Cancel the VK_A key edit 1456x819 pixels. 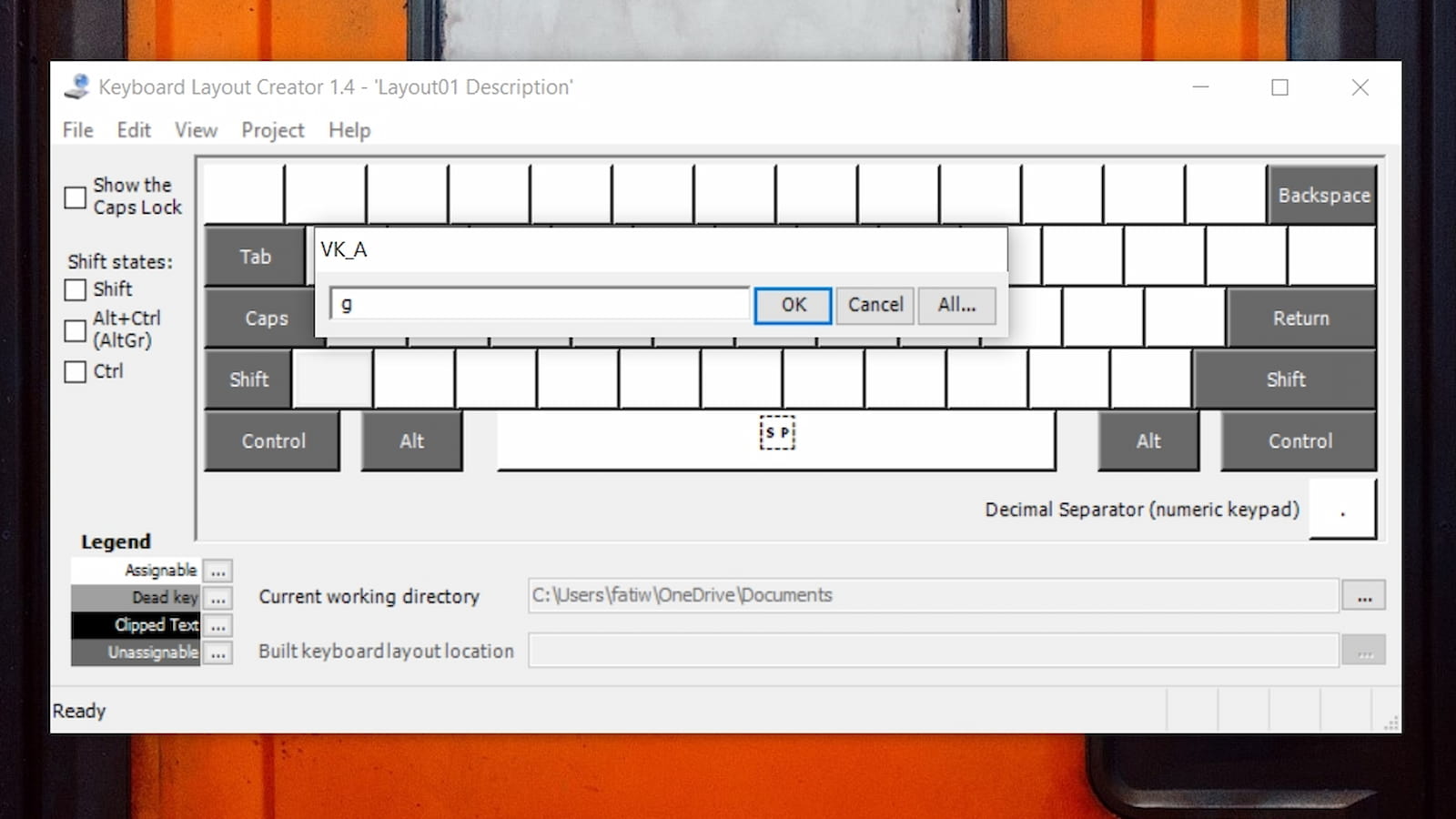click(x=875, y=305)
